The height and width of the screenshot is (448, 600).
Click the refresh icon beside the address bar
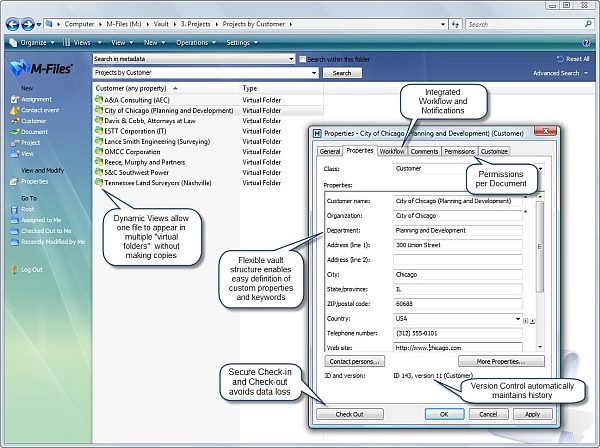pyautogui.click(x=455, y=24)
